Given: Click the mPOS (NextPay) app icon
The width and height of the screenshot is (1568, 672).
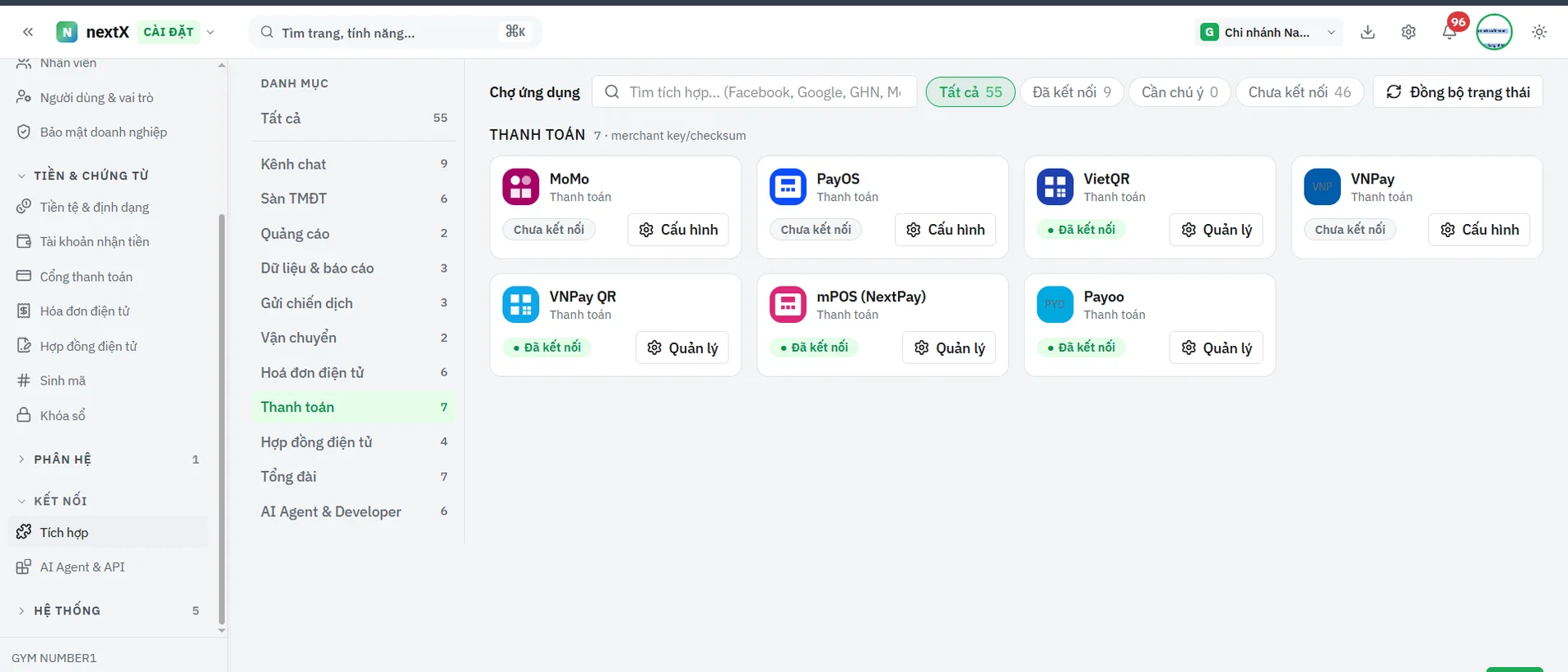Looking at the screenshot, I should tap(788, 305).
